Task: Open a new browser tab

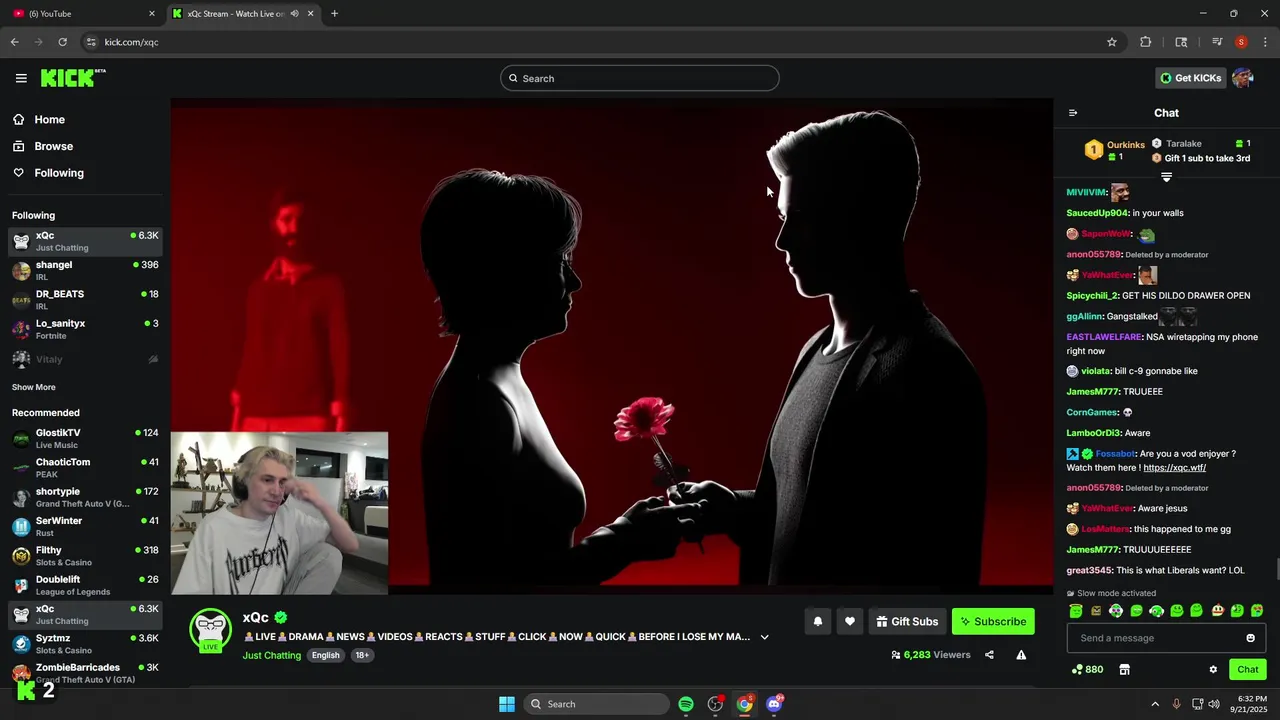Action: 334,13
